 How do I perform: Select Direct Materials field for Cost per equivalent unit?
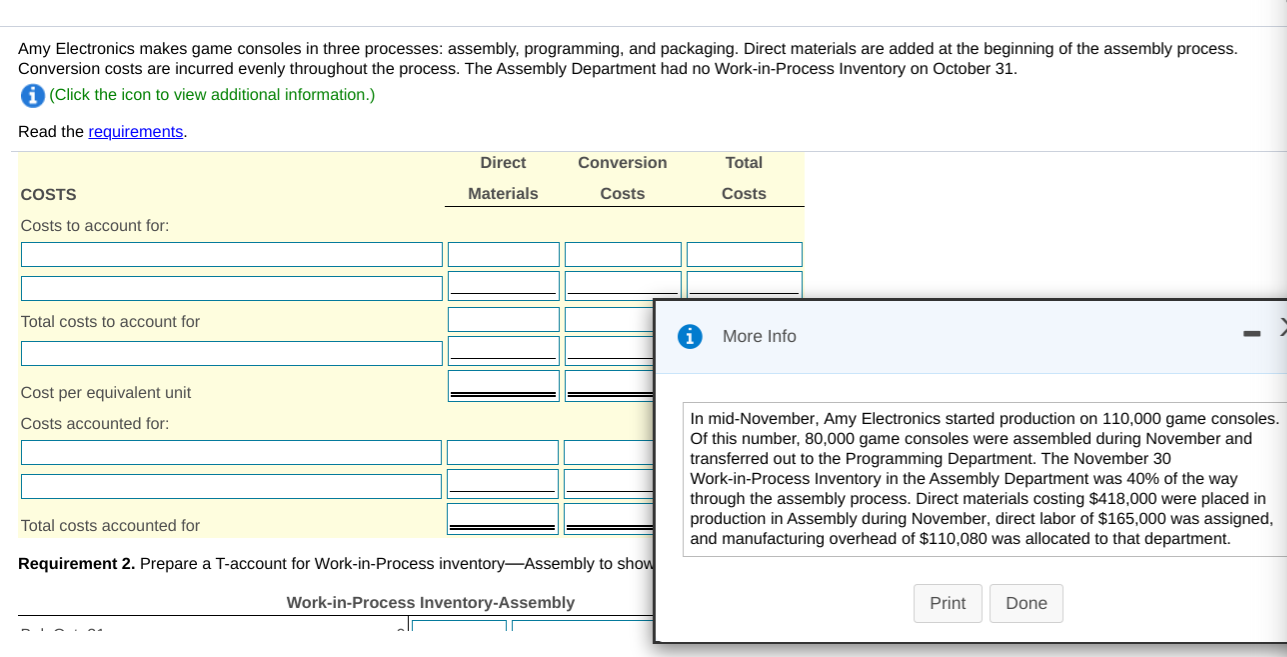[503, 386]
